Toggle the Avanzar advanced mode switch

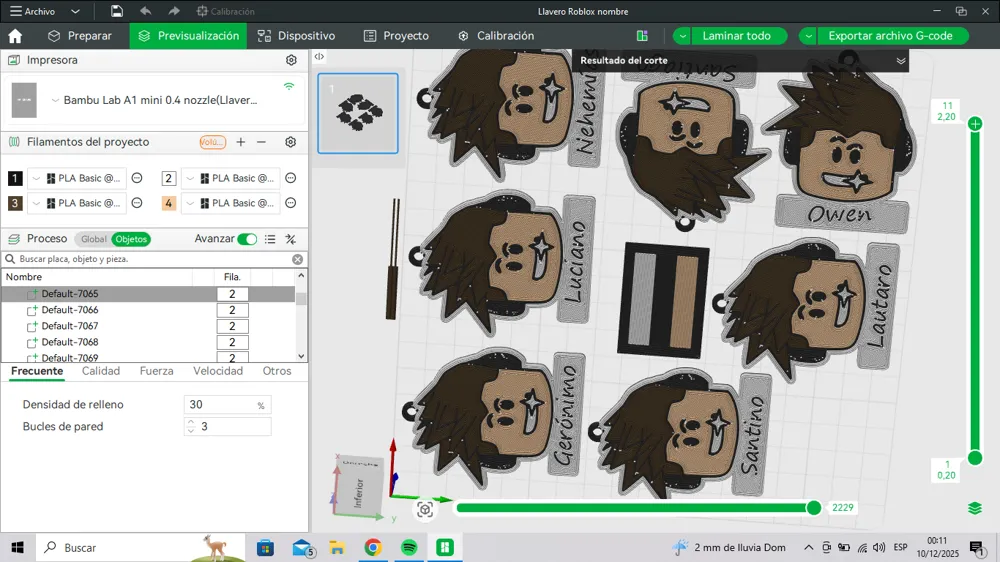point(247,239)
